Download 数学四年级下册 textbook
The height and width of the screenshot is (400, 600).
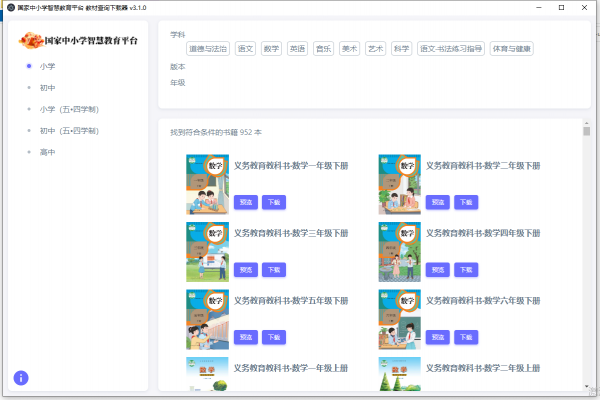pyautogui.click(x=466, y=270)
